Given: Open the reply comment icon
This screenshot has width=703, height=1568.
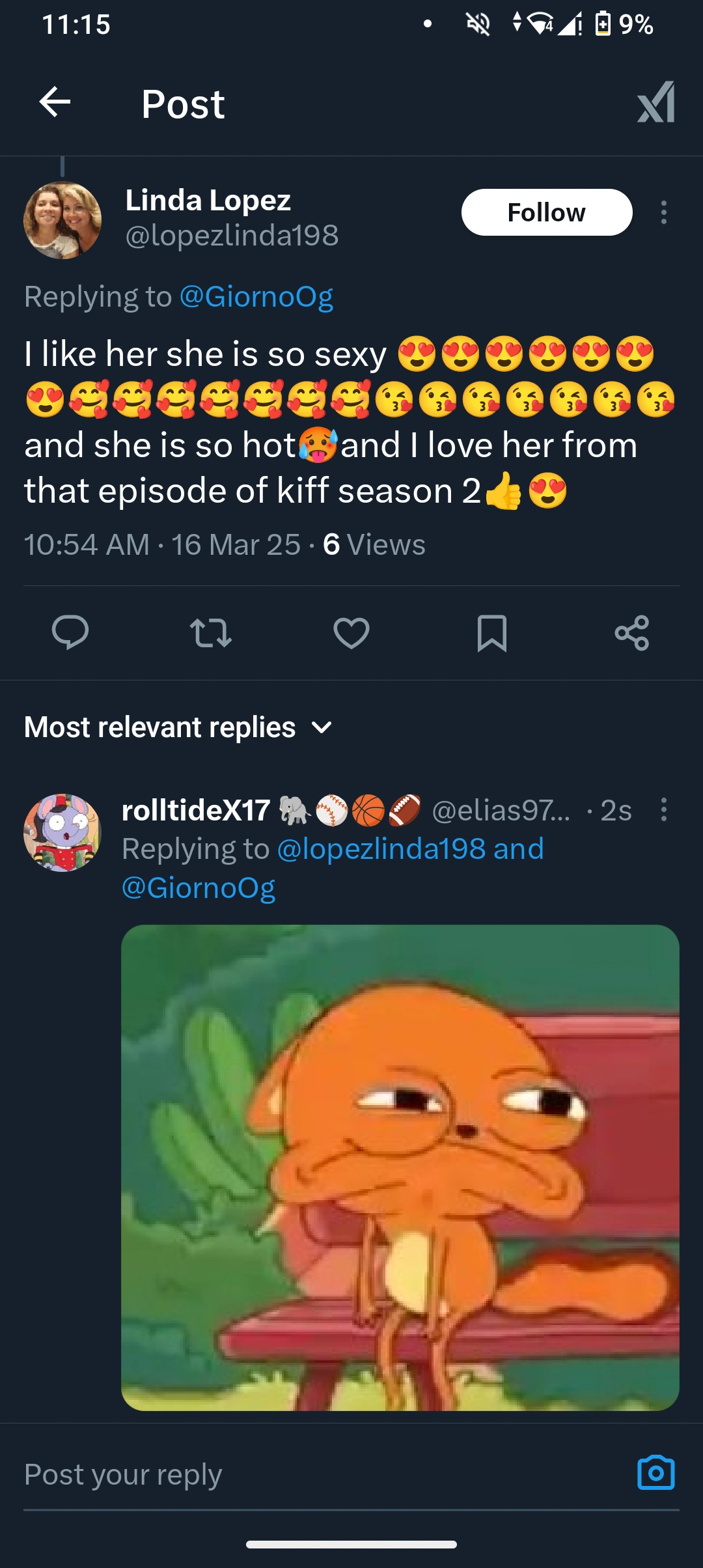Looking at the screenshot, I should 70,632.
